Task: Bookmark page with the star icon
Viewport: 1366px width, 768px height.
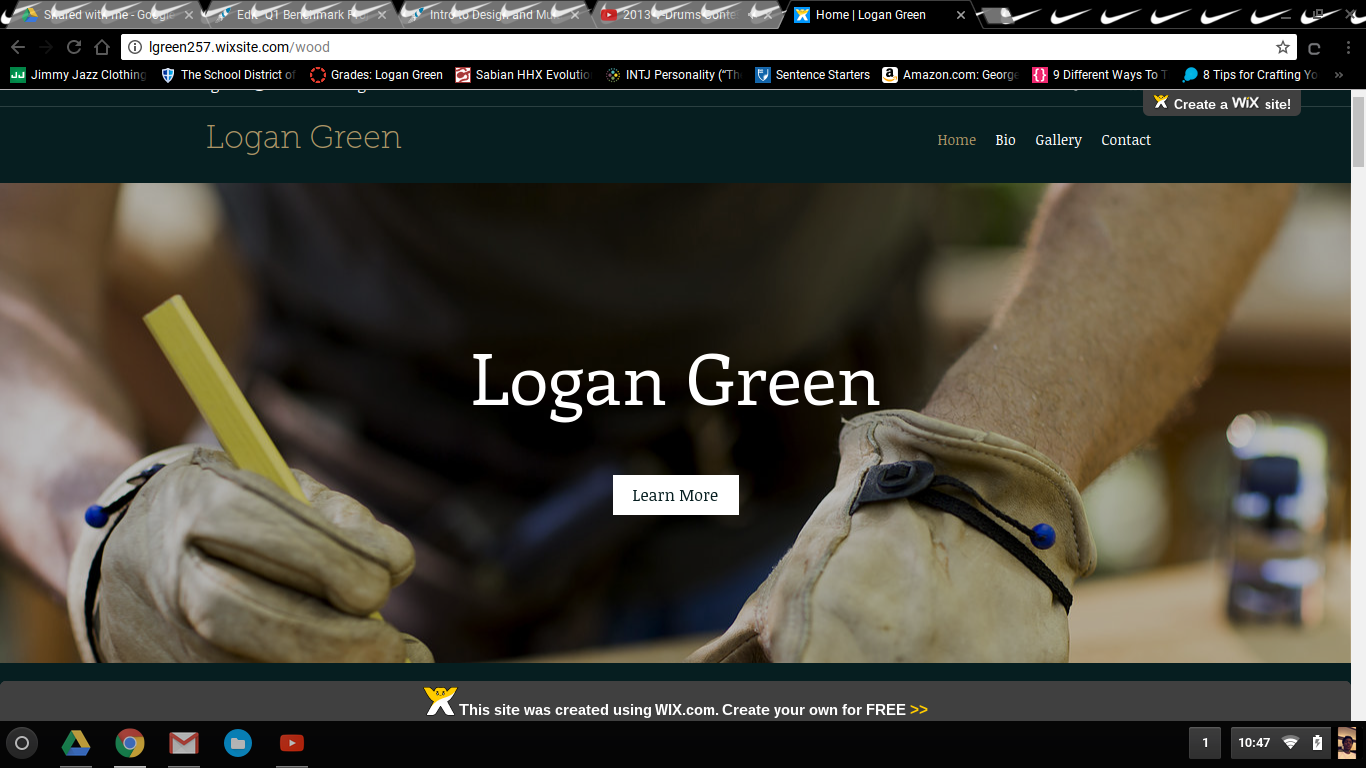Action: coord(1282,47)
